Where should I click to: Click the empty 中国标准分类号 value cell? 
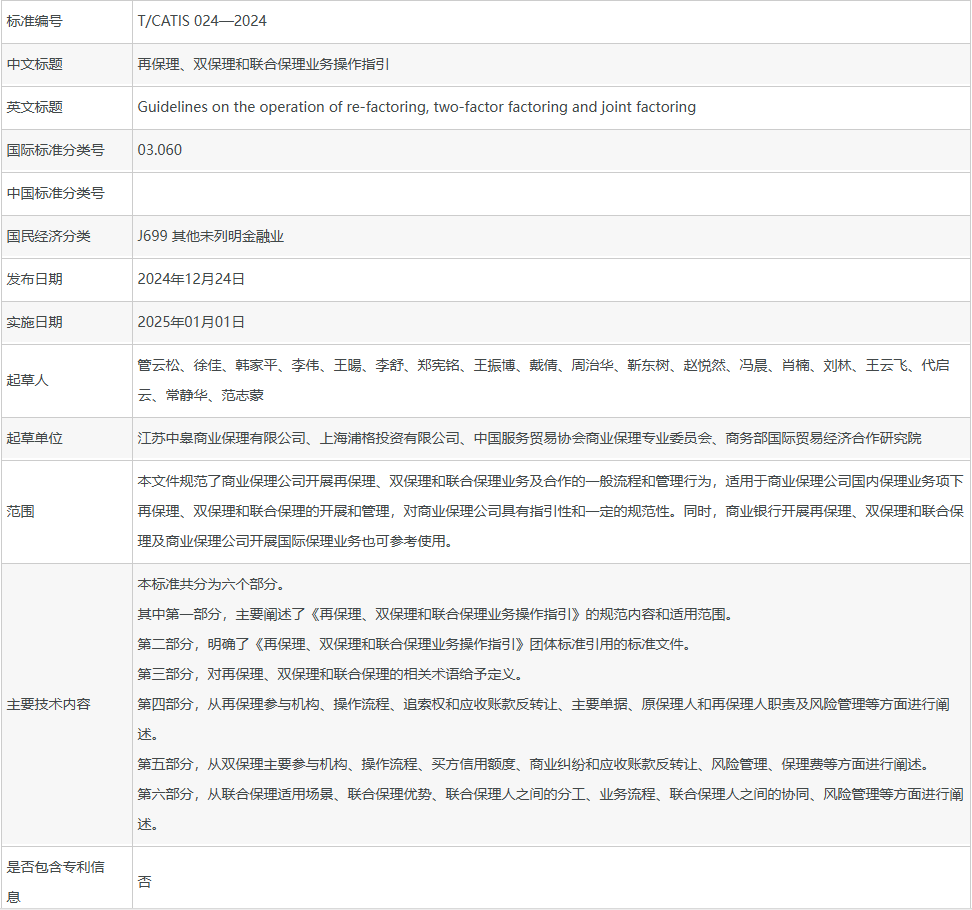(550, 193)
